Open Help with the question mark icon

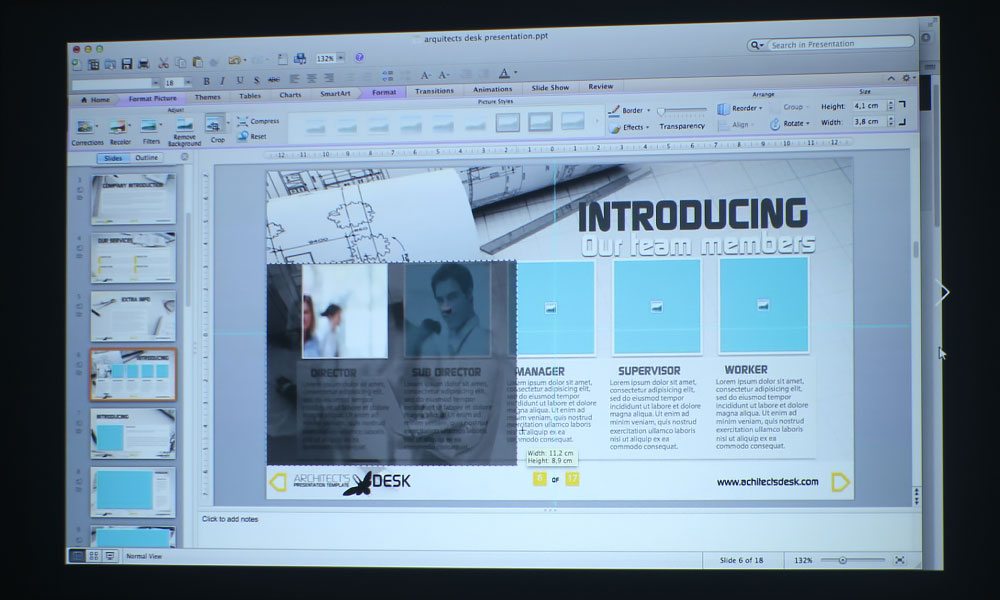[359, 59]
